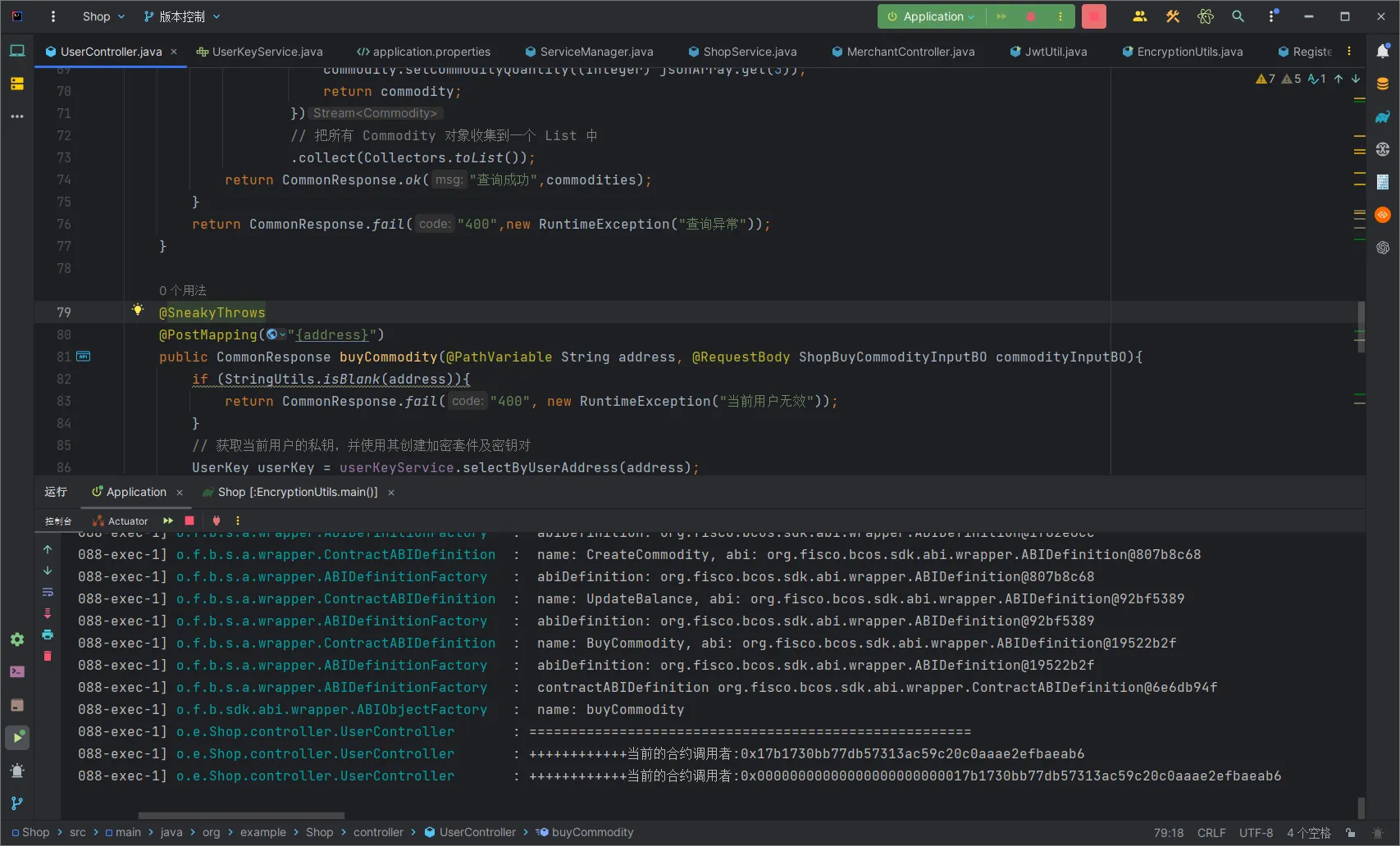
Task: Click the debug bug icon in toolbar
Action: 1031,16
